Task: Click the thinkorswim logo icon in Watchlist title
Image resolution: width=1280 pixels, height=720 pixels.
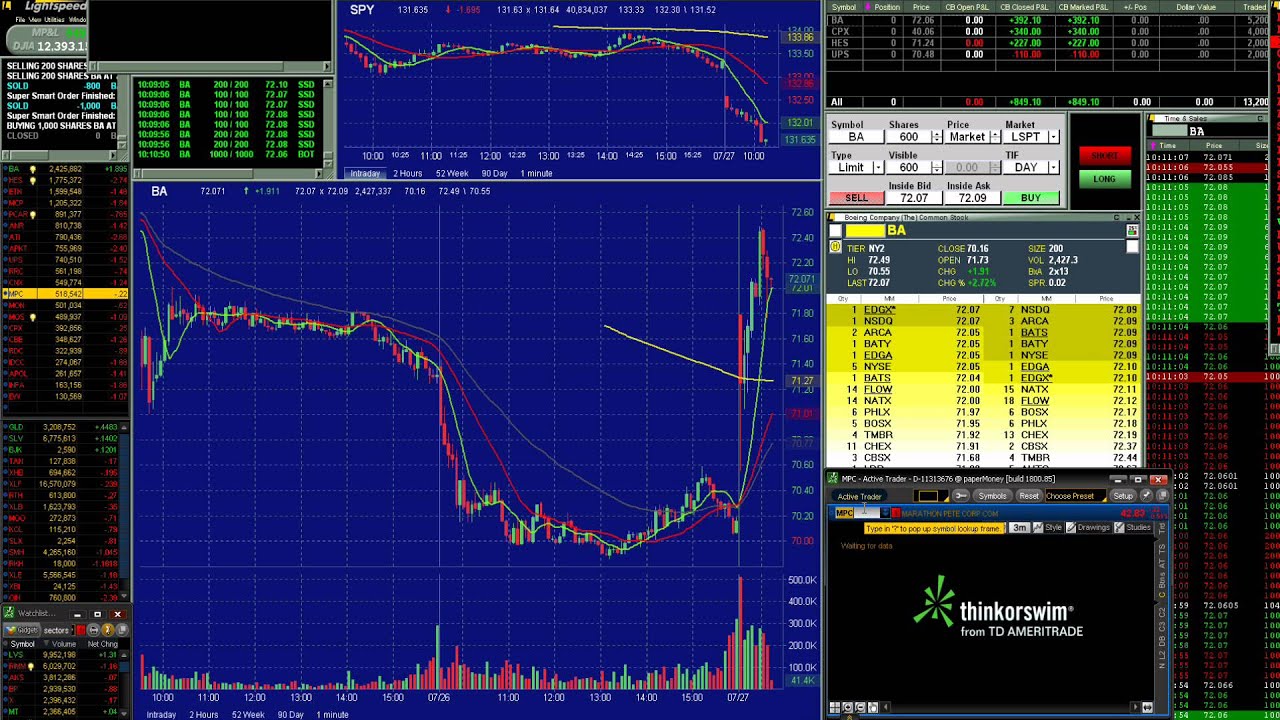Action: pos(9,612)
